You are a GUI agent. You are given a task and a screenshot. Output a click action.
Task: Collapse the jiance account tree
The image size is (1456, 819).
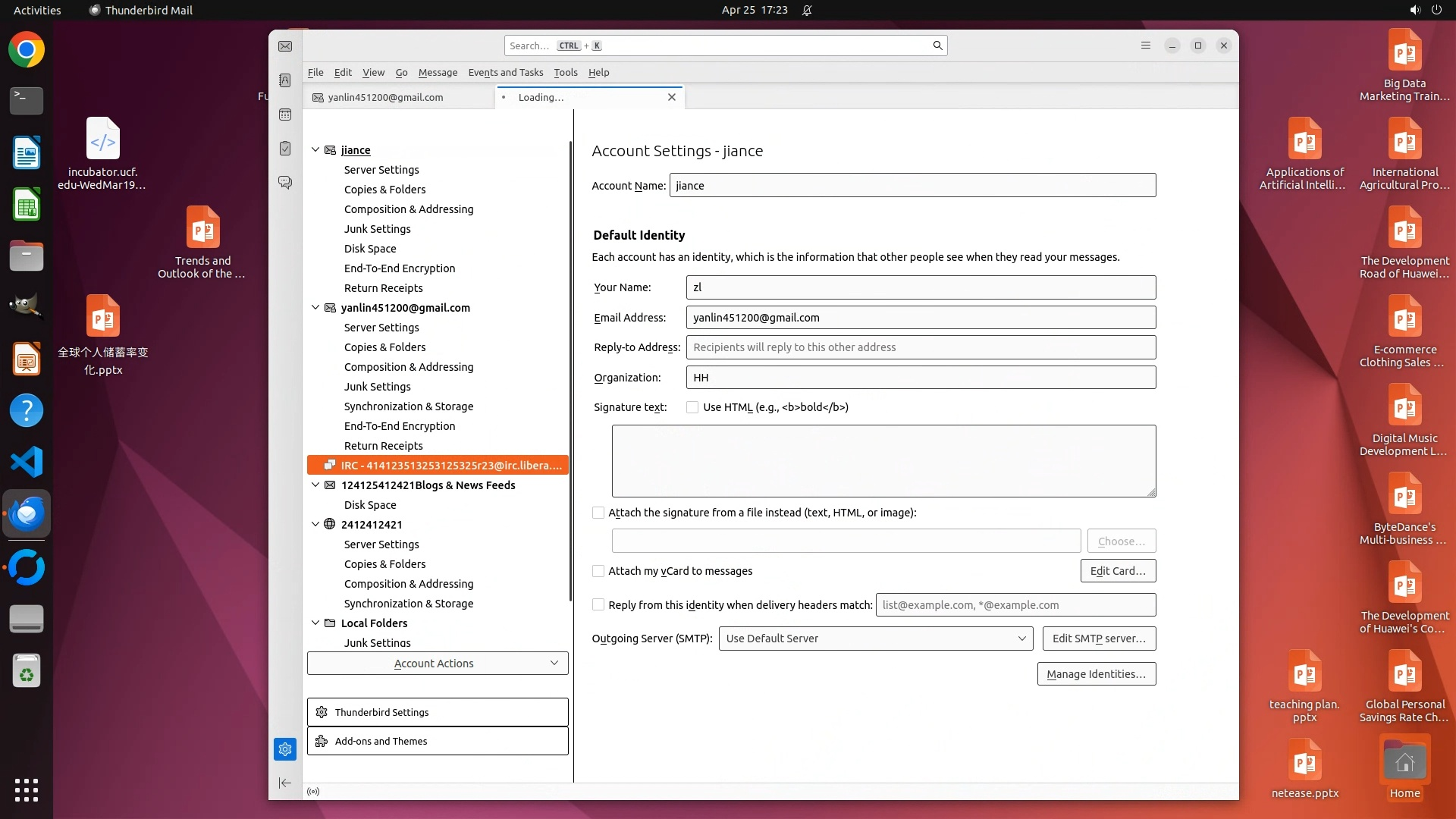[x=315, y=150]
